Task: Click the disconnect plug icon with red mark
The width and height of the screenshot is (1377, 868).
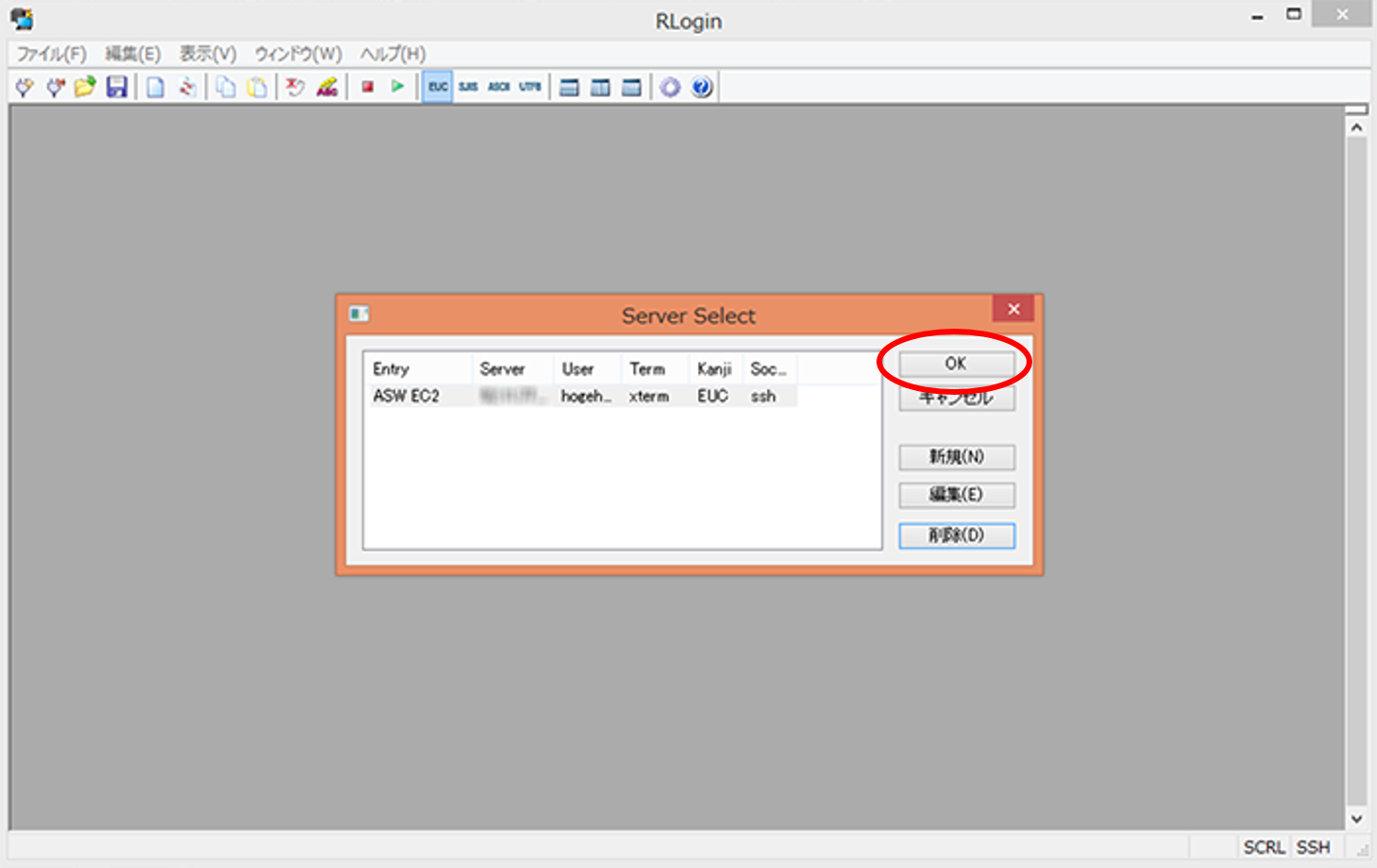Action: coord(55,88)
